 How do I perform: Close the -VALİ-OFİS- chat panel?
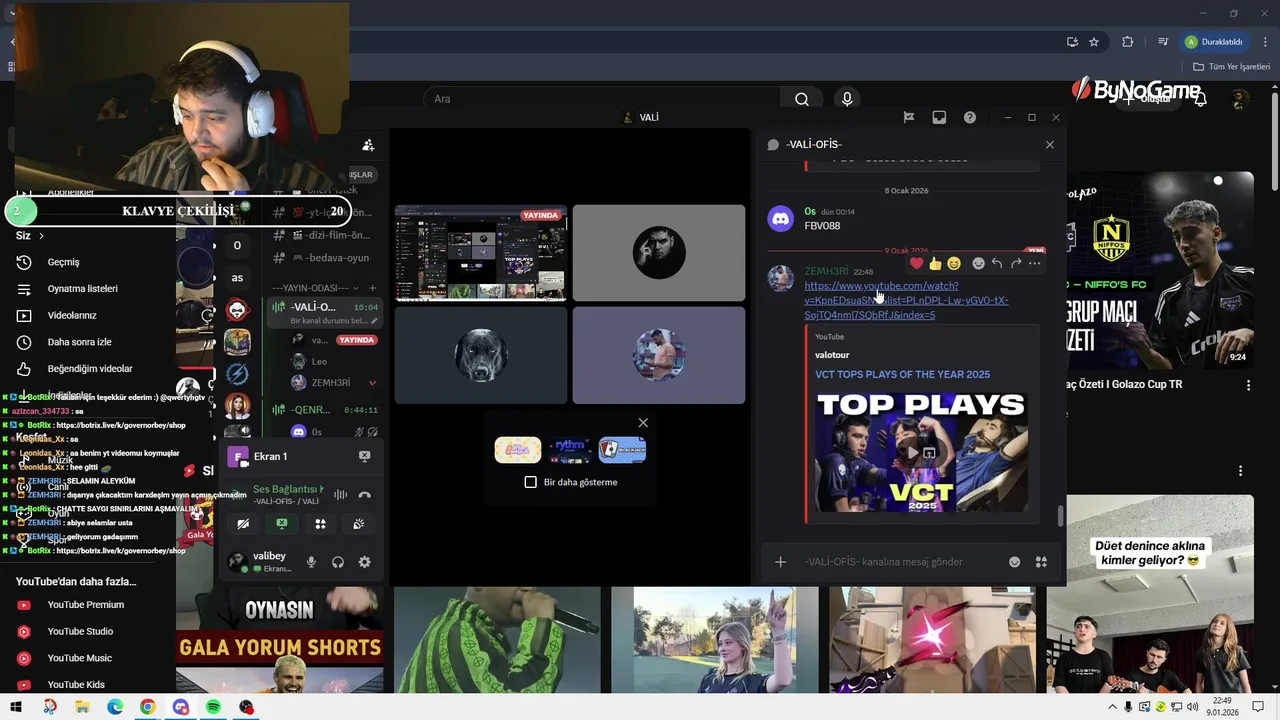(1049, 144)
